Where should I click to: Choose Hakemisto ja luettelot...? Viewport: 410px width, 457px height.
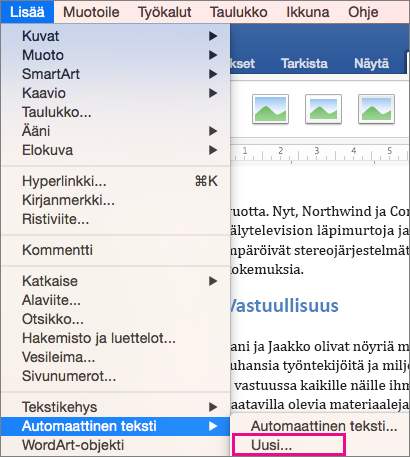coord(115,338)
